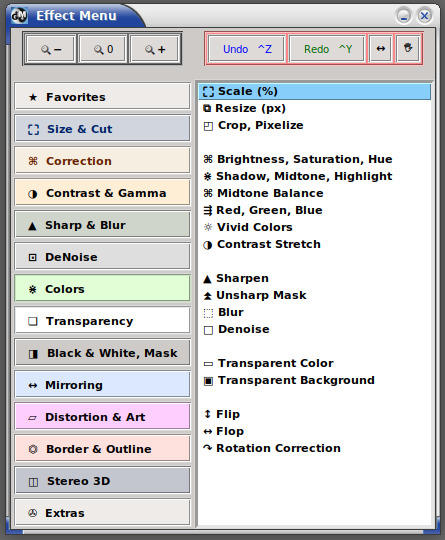445x540 pixels.
Task: Click the rightmost toolbar icon after the double-arrow
Action: (x=408, y=48)
